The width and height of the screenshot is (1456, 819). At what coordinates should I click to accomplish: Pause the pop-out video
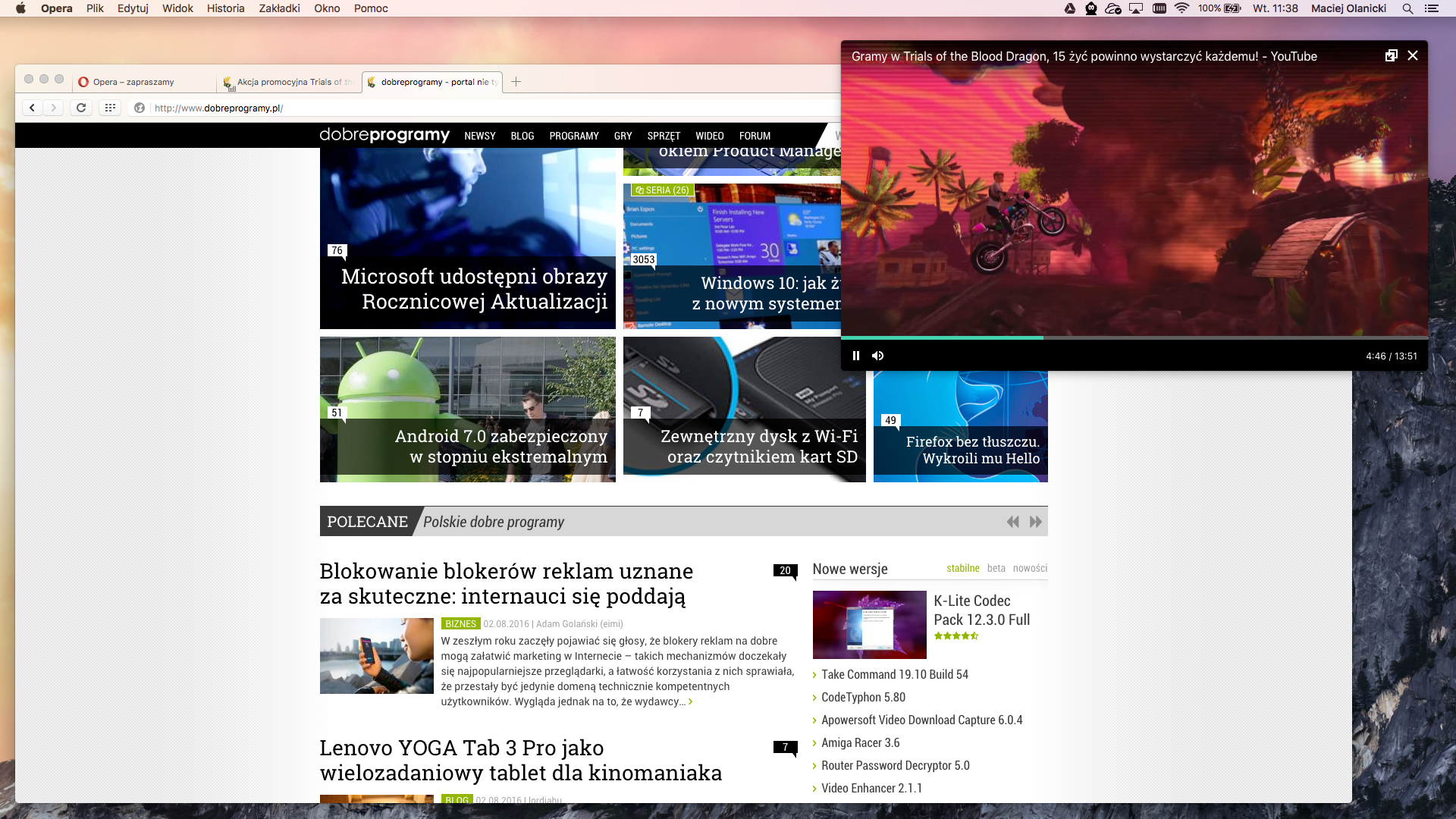coord(856,356)
